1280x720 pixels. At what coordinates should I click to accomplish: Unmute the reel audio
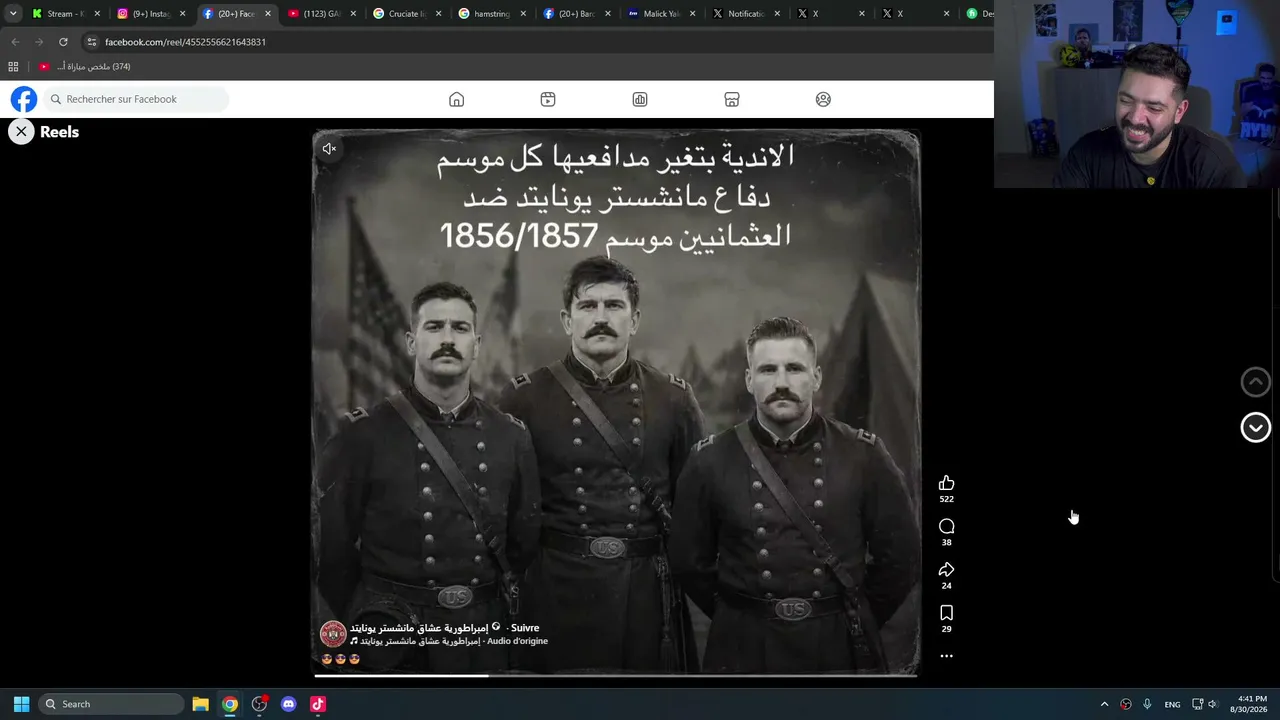tap(329, 149)
